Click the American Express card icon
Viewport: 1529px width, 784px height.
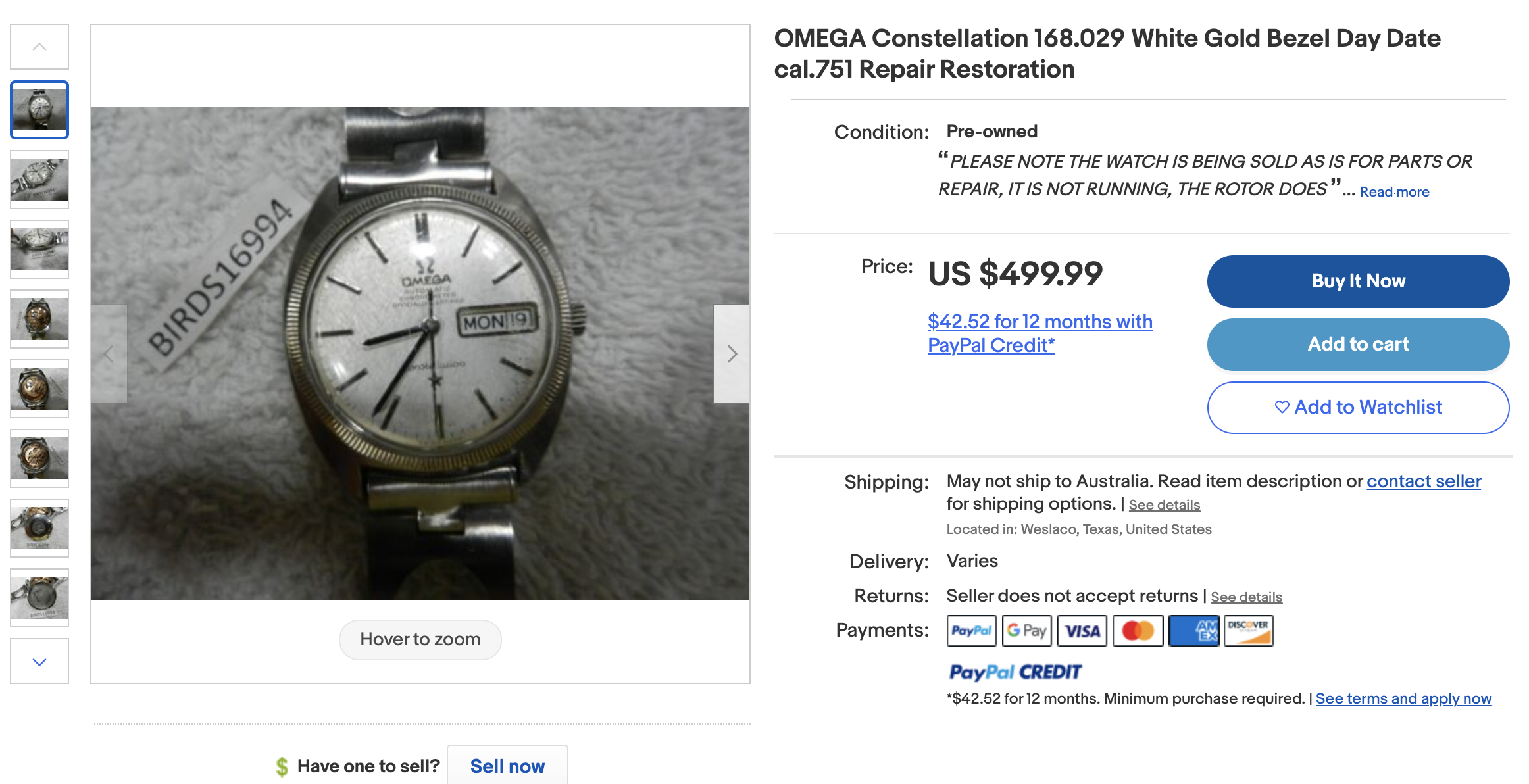(x=1193, y=631)
